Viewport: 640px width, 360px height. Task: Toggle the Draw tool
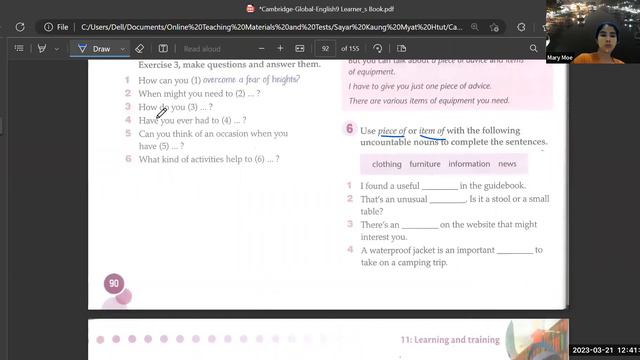click(96, 49)
